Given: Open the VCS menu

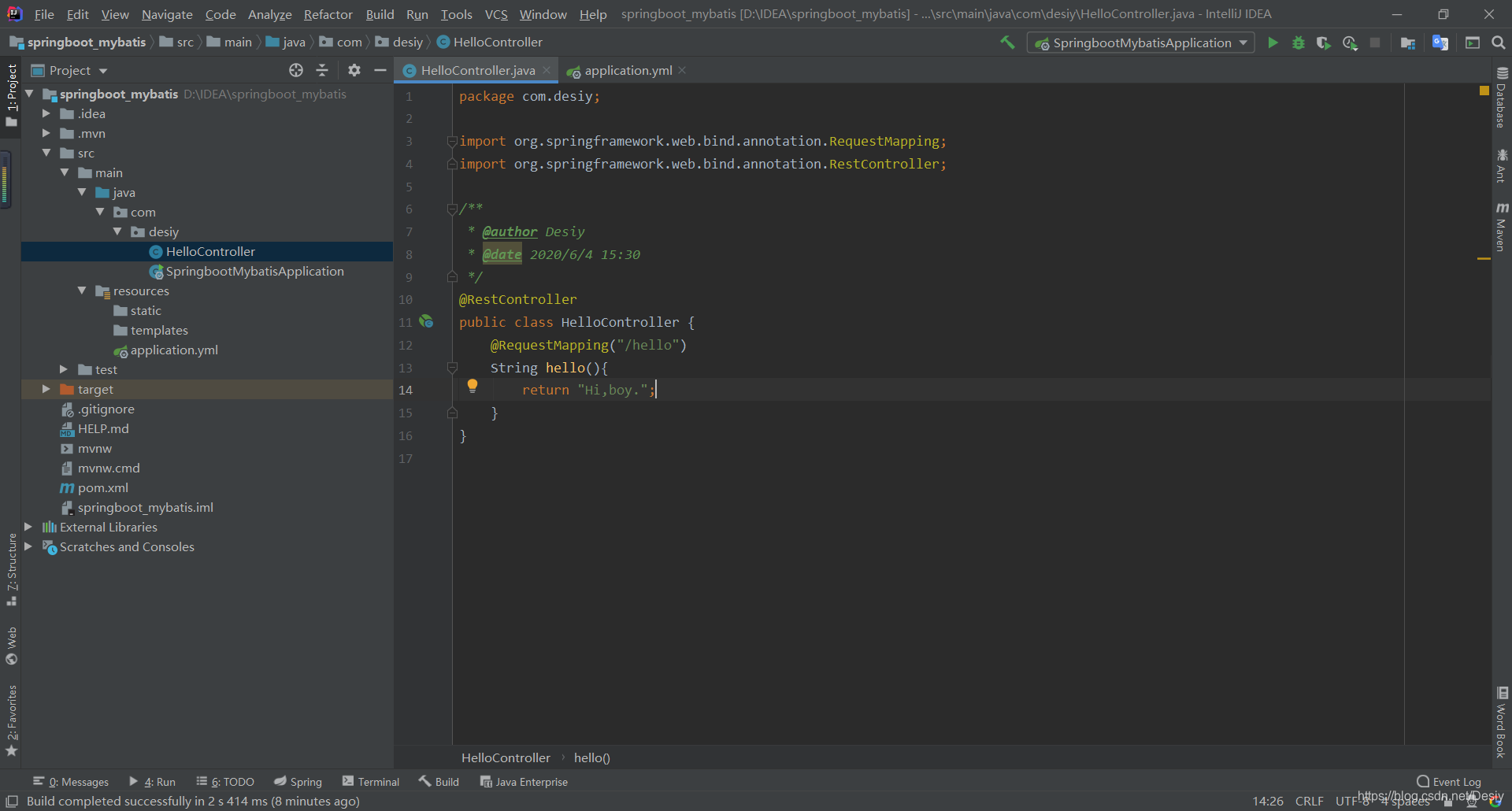Looking at the screenshot, I should [496, 14].
